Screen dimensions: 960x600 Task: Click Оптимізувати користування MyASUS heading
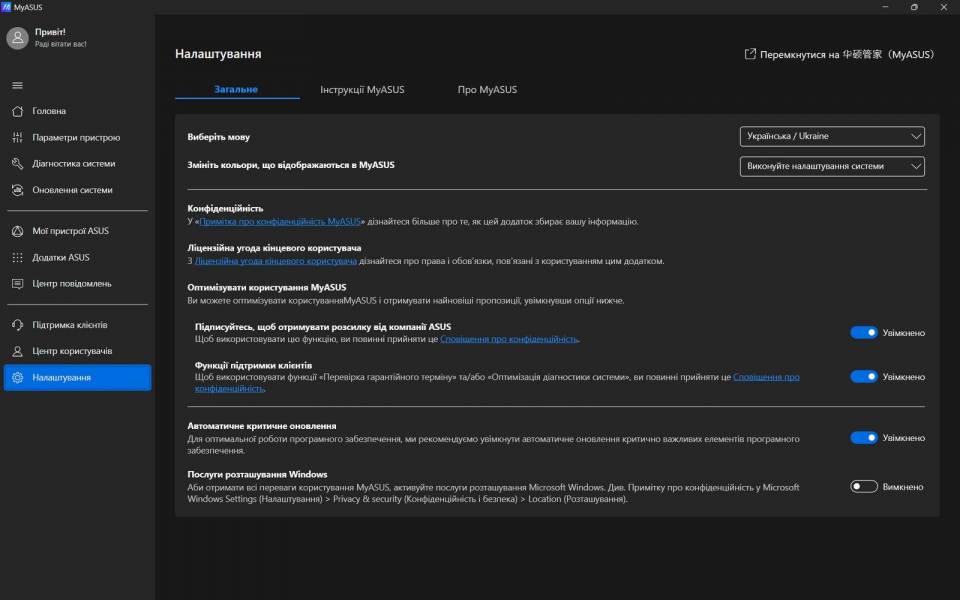tap(267, 287)
